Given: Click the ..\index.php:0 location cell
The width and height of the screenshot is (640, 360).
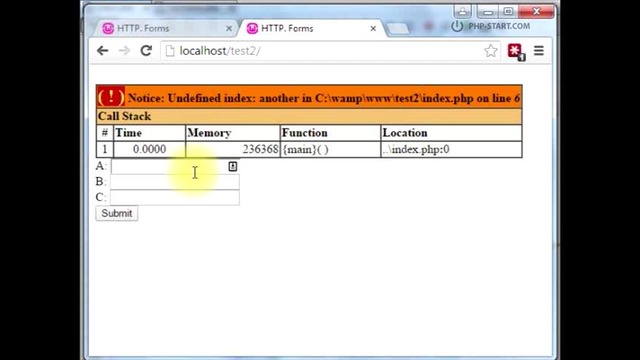Looking at the screenshot, I should pos(451,149).
